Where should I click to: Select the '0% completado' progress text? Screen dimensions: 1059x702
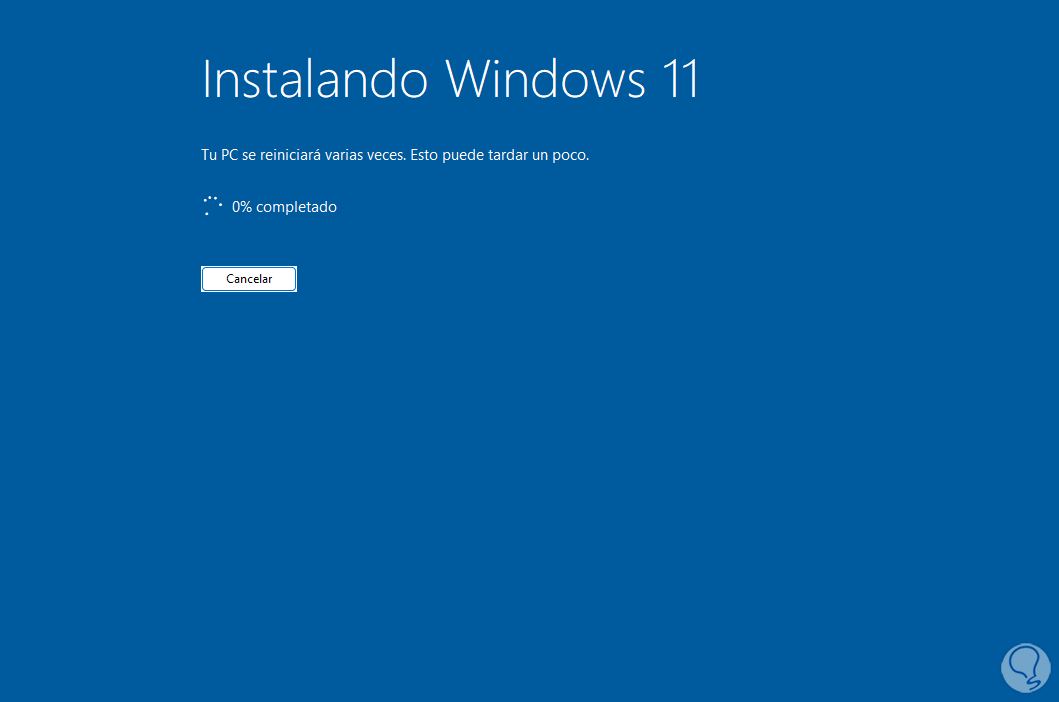click(x=284, y=207)
